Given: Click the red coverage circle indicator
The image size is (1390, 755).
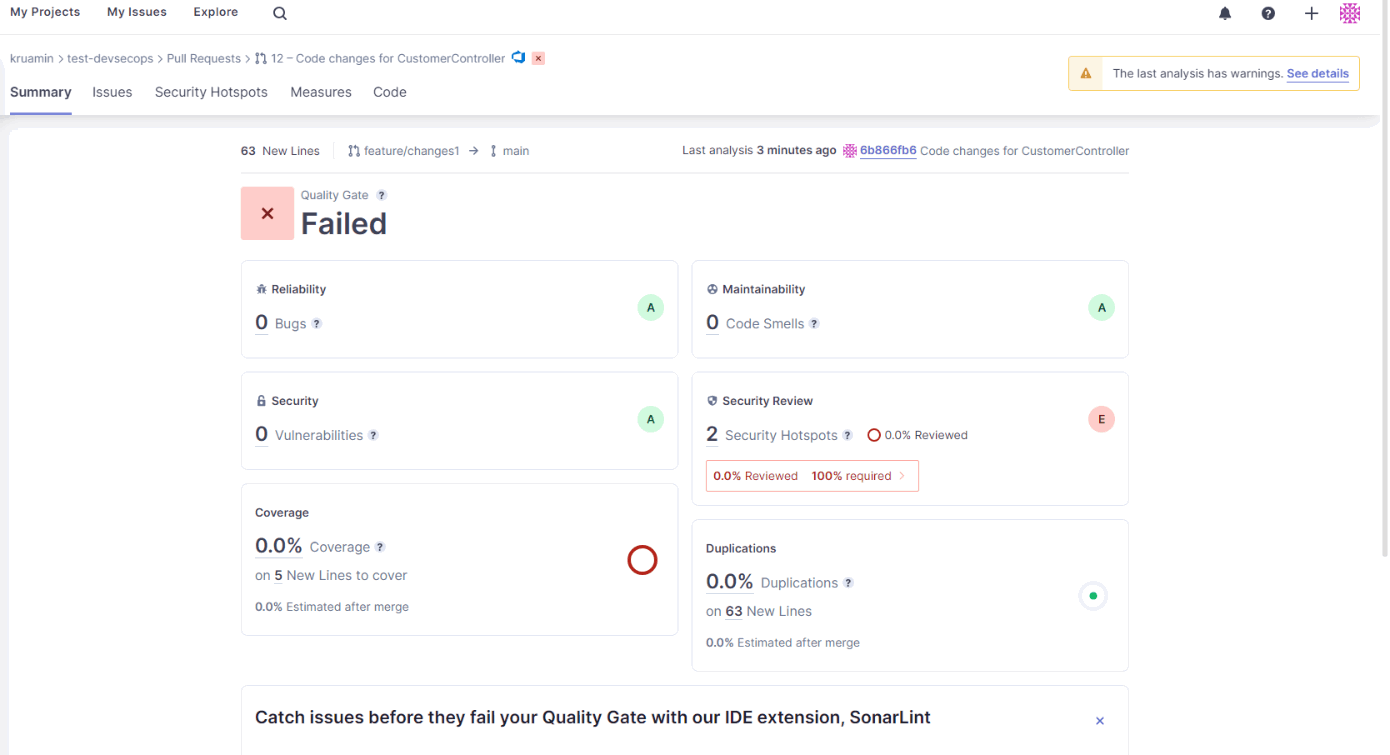Looking at the screenshot, I should (x=642, y=560).
